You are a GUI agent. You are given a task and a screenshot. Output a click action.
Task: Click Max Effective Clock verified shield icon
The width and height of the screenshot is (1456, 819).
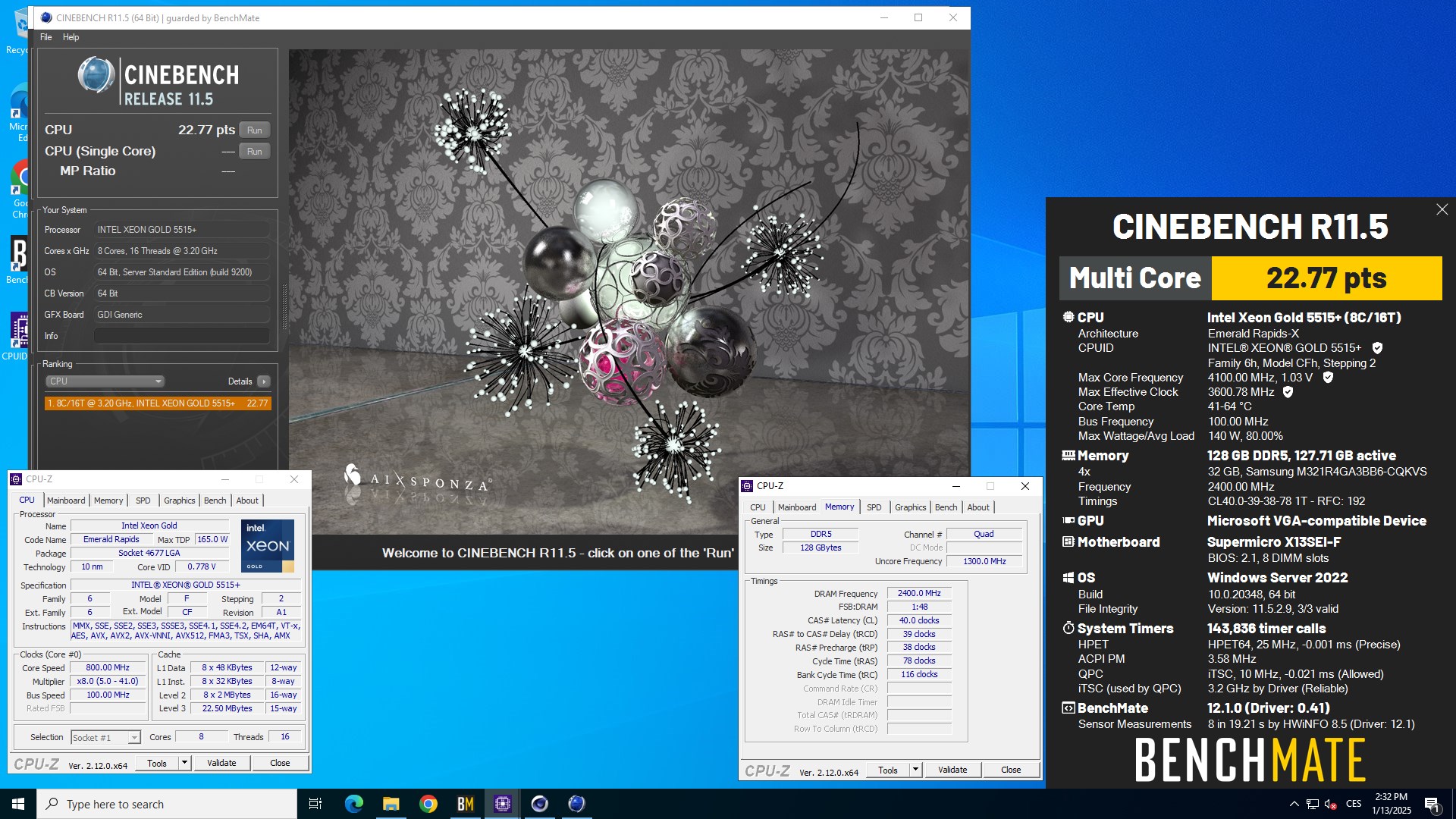pos(1288,392)
